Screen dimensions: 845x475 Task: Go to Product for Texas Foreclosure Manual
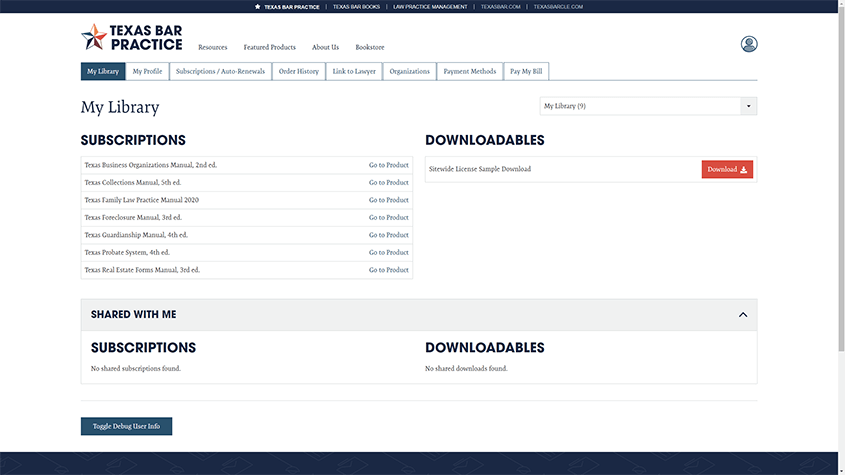click(389, 217)
